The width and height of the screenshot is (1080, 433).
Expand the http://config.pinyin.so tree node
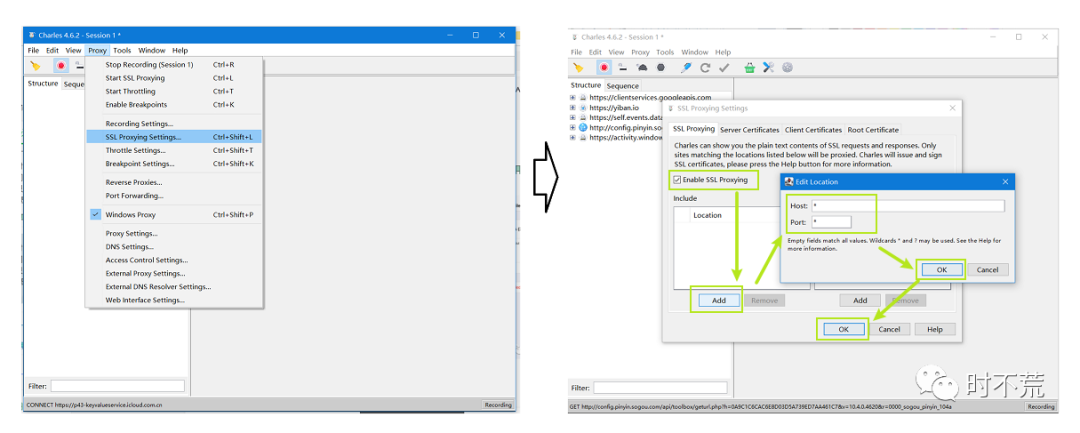coord(572,127)
